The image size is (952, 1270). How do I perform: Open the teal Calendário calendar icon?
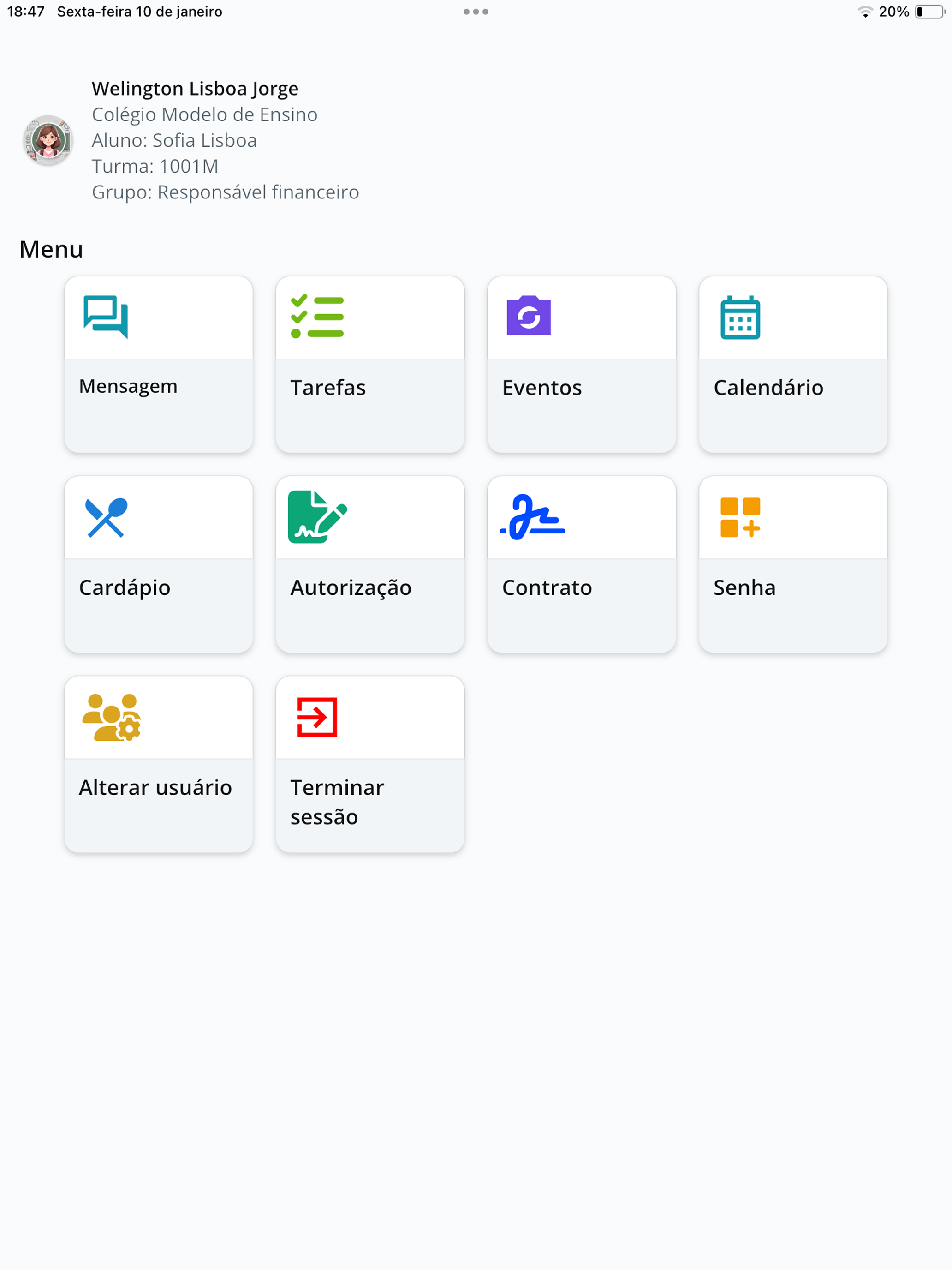pos(740,317)
